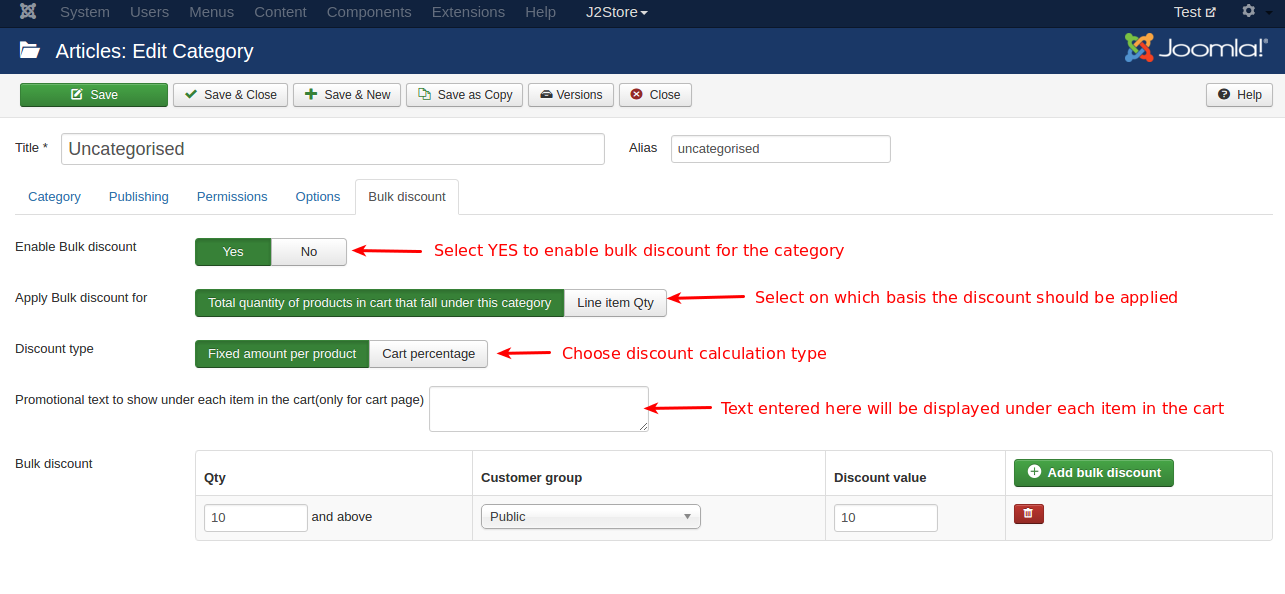Select Cart percentage discount type
This screenshot has height=594, width=1285.
point(428,354)
